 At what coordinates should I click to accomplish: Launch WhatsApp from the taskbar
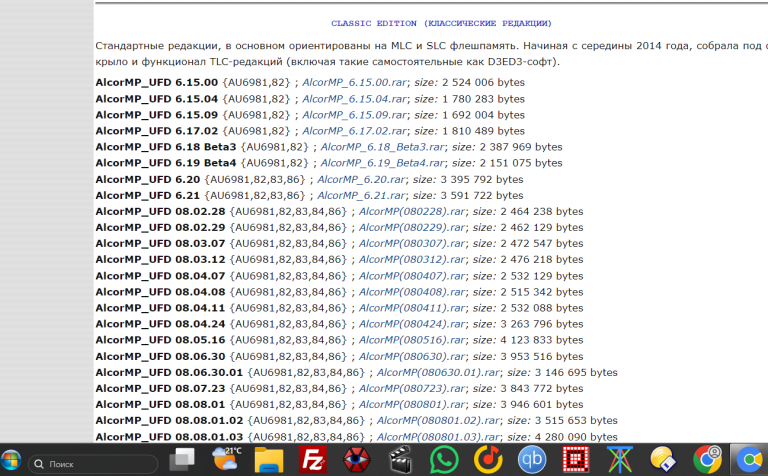pos(444,460)
